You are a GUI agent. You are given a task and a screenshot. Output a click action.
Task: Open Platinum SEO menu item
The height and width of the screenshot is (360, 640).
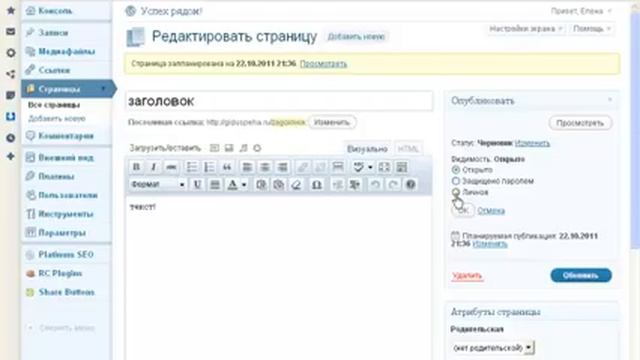67,255
